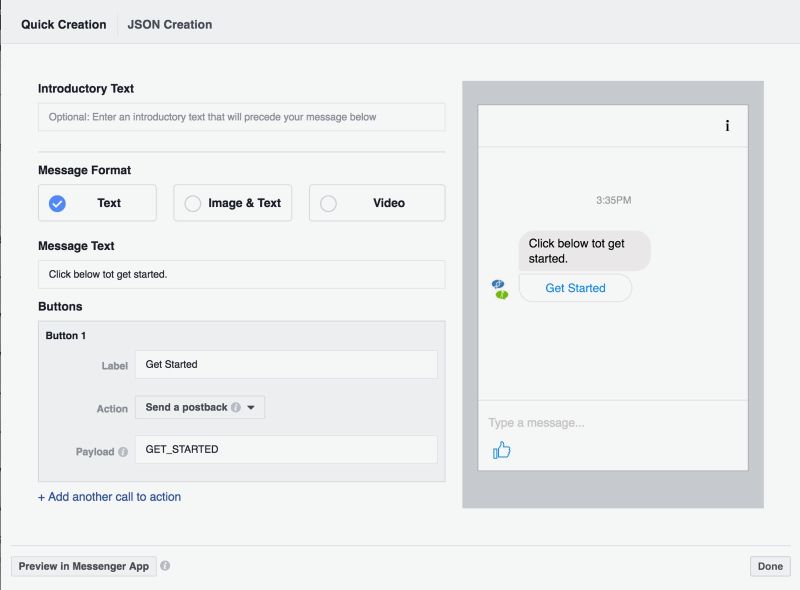
Task: Switch to the JSON Creation tab
Action: [x=167, y=23]
